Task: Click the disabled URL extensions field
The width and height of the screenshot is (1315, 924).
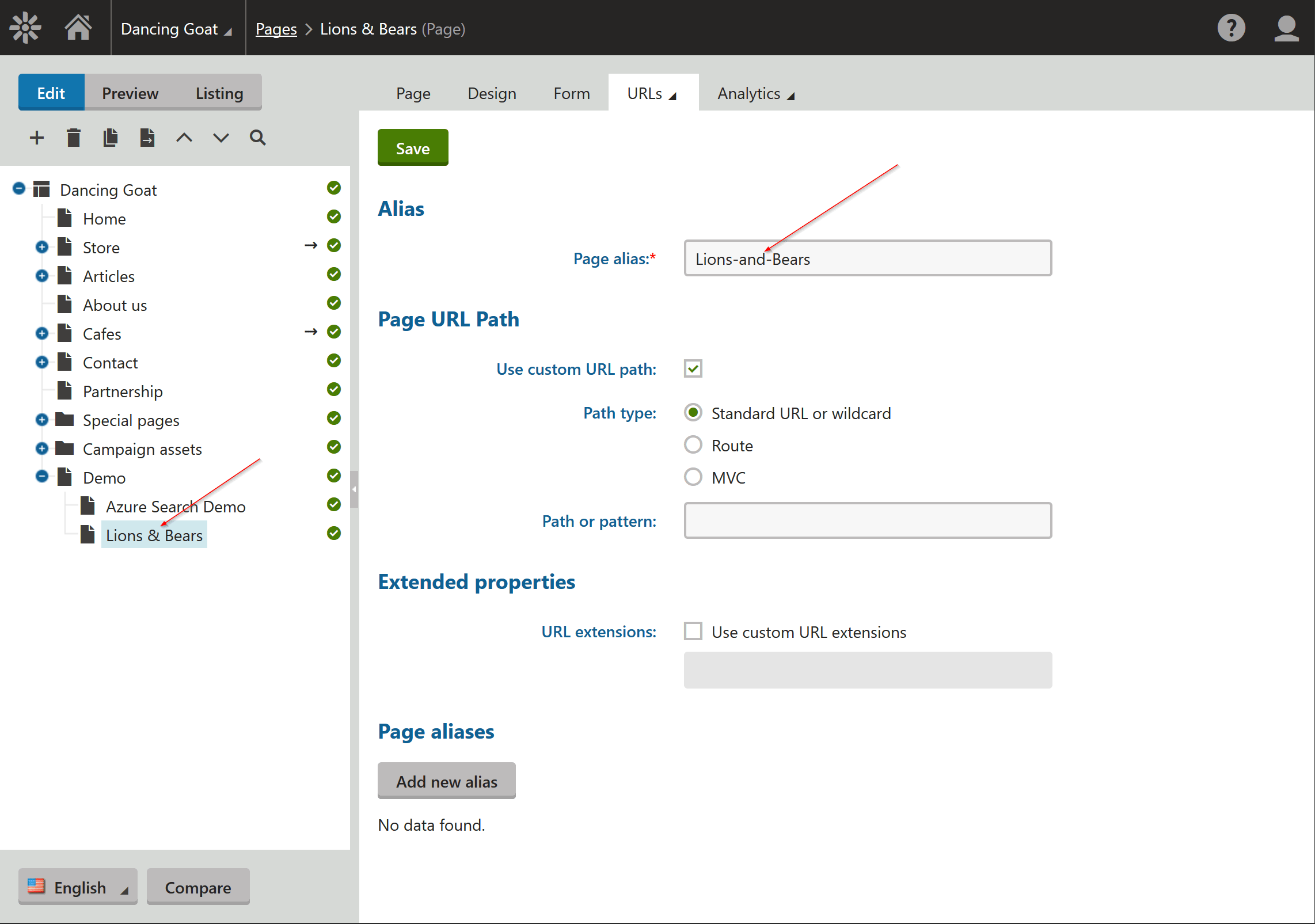Action: (x=868, y=670)
